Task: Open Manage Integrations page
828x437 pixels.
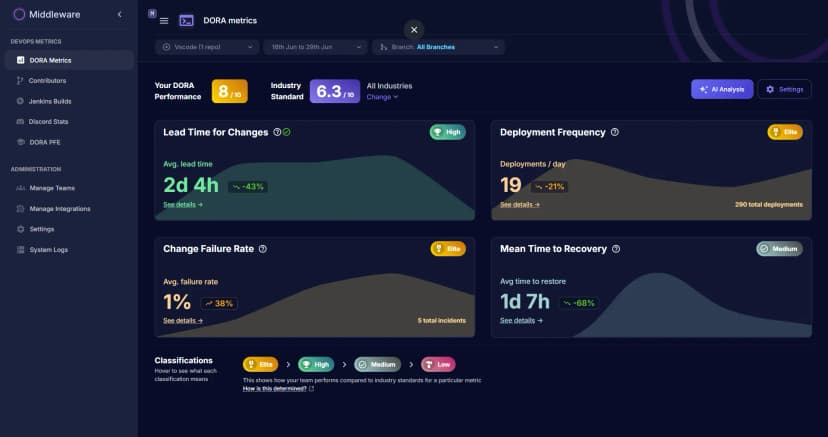Action: click(x=59, y=208)
